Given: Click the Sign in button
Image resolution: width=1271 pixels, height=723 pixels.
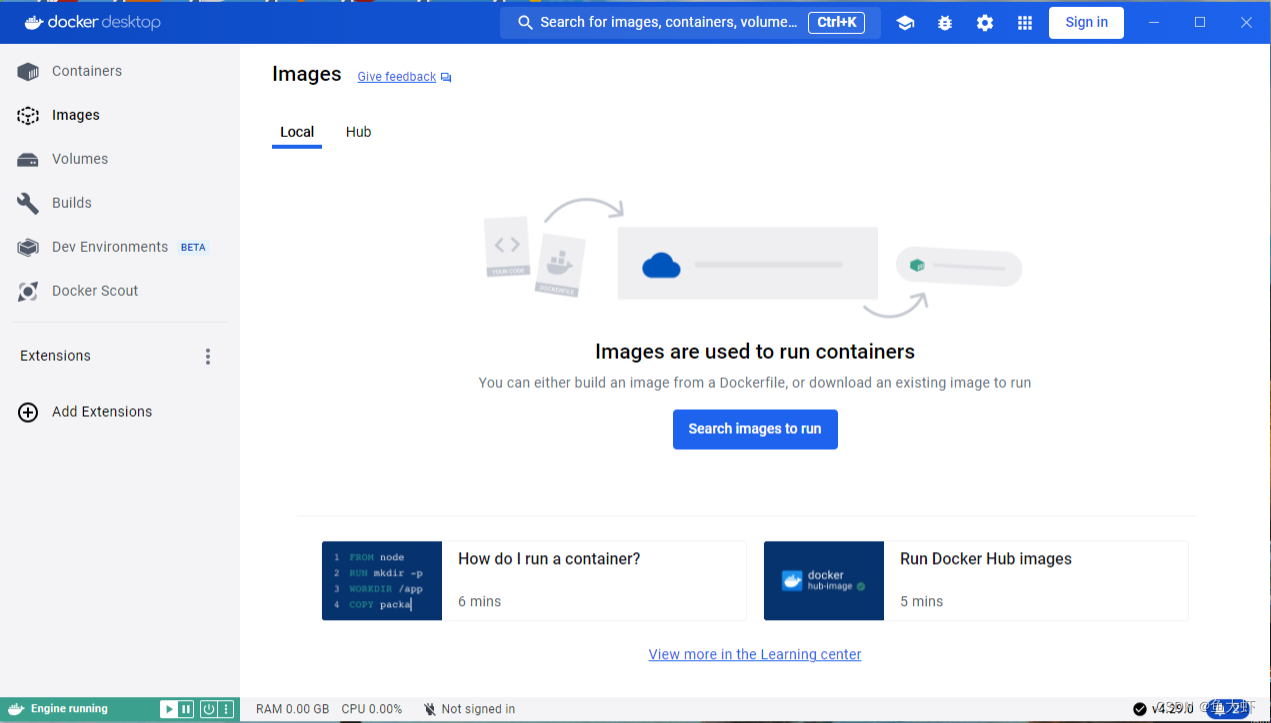Looking at the screenshot, I should (1086, 22).
